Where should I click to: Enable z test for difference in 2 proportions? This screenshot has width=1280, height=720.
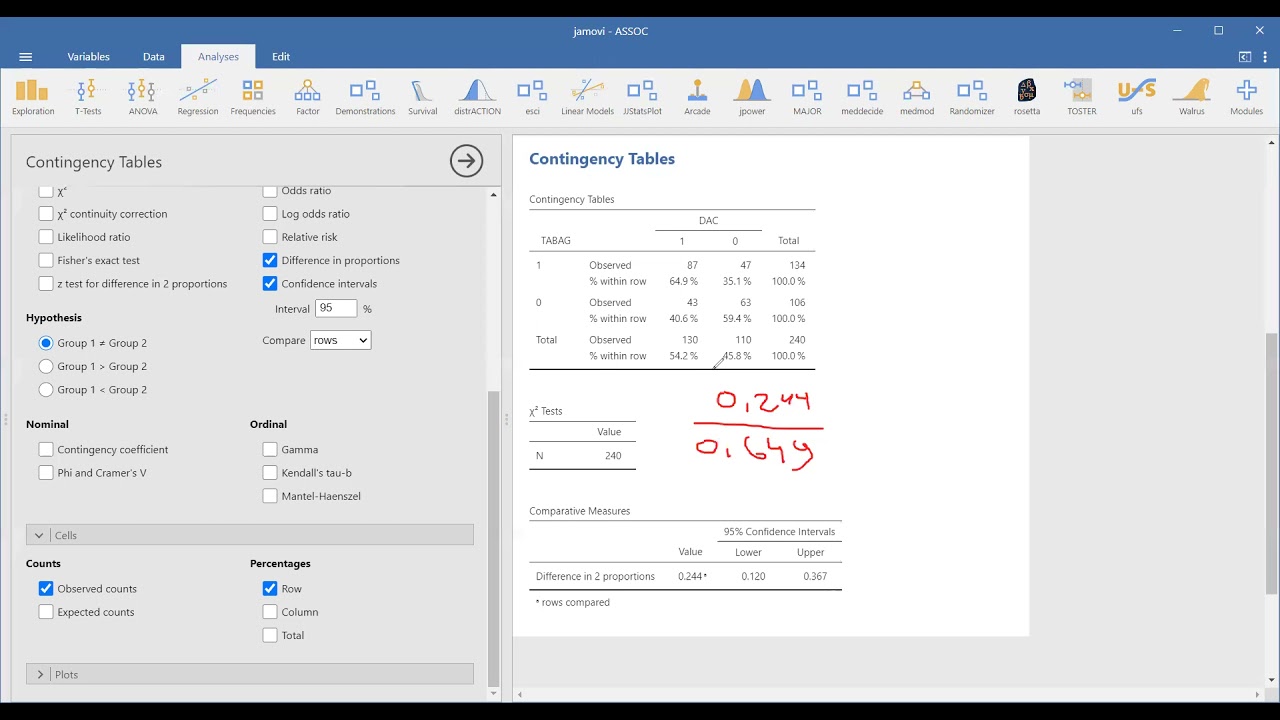pyautogui.click(x=46, y=284)
